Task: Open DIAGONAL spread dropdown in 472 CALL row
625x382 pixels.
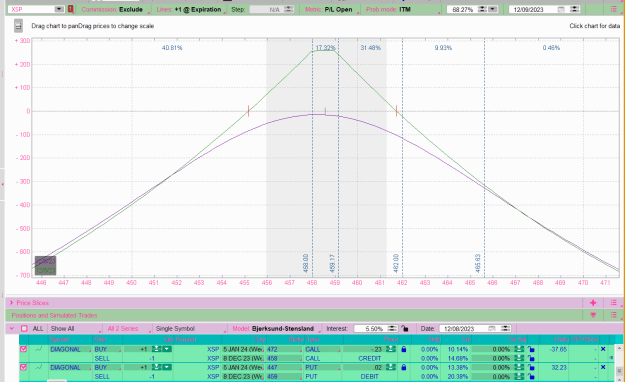Action: point(70,349)
